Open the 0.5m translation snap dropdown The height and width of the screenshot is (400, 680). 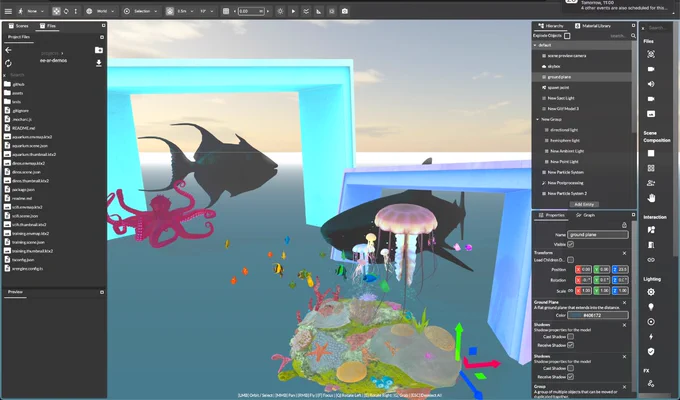[x=185, y=11]
